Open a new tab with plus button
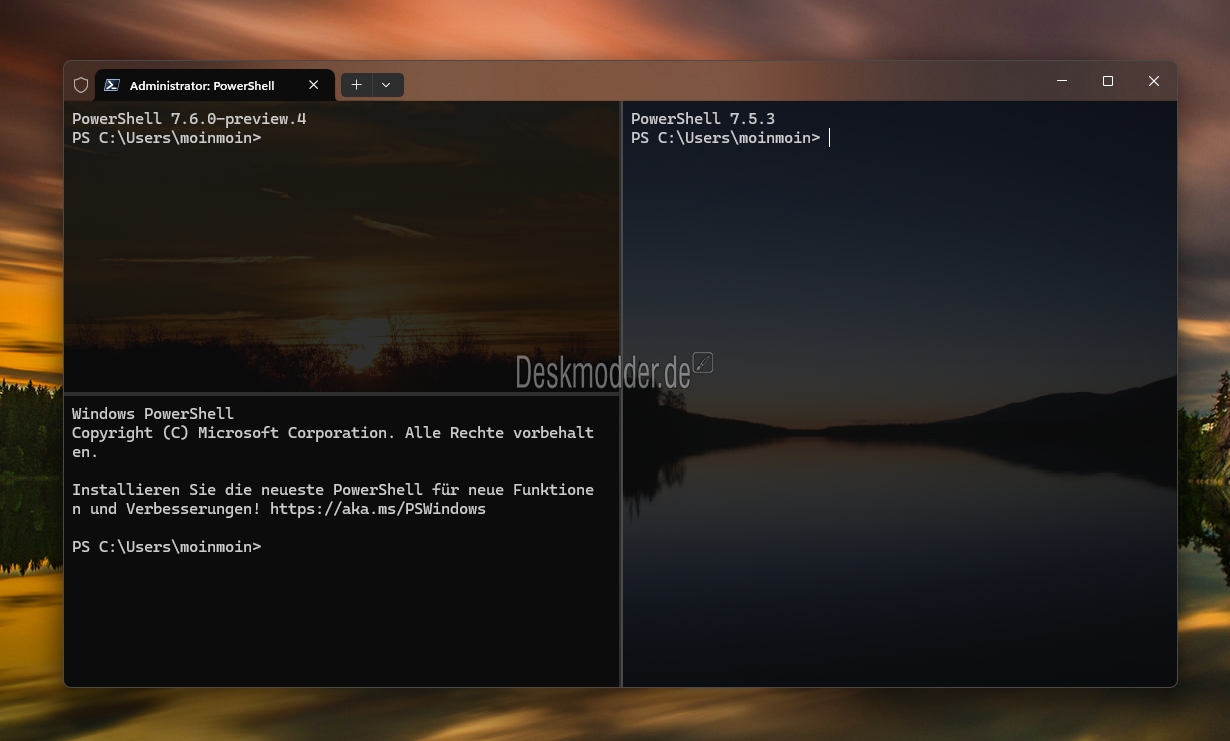Image resolution: width=1230 pixels, height=741 pixels. (356, 85)
